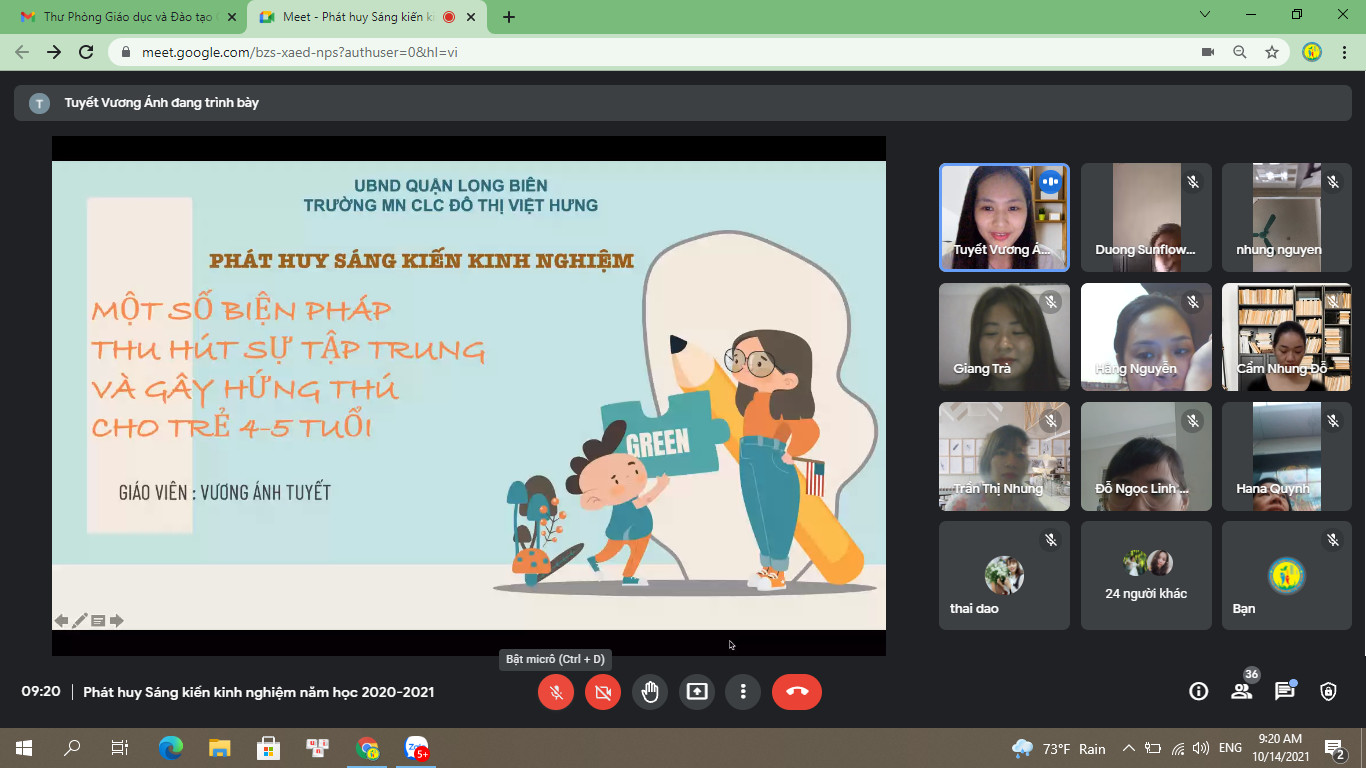Open meeting details info icon
Image resolution: width=1366 pixels, height=768 pixels.
[1197, 691]
